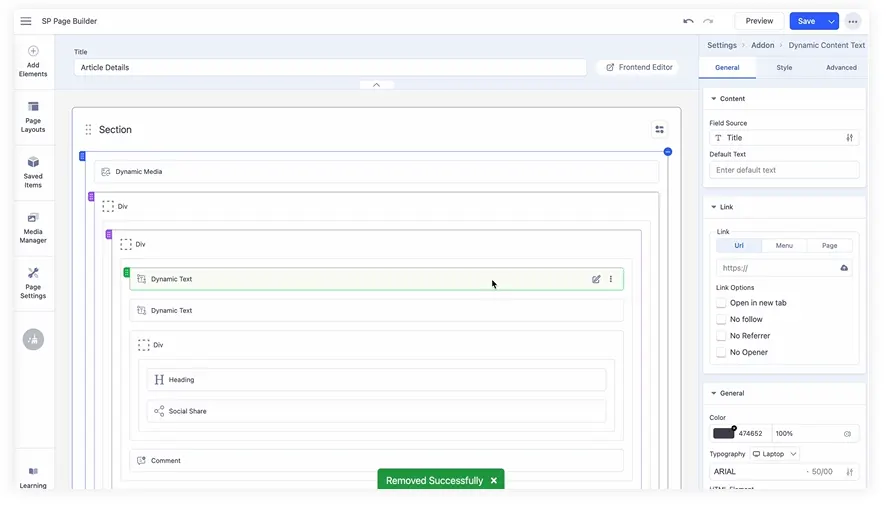Image resolution: width=890 pixels, height=512 pixels.
Task: Enable Open in new tab checkbox
Action: (x=721, y=303)
